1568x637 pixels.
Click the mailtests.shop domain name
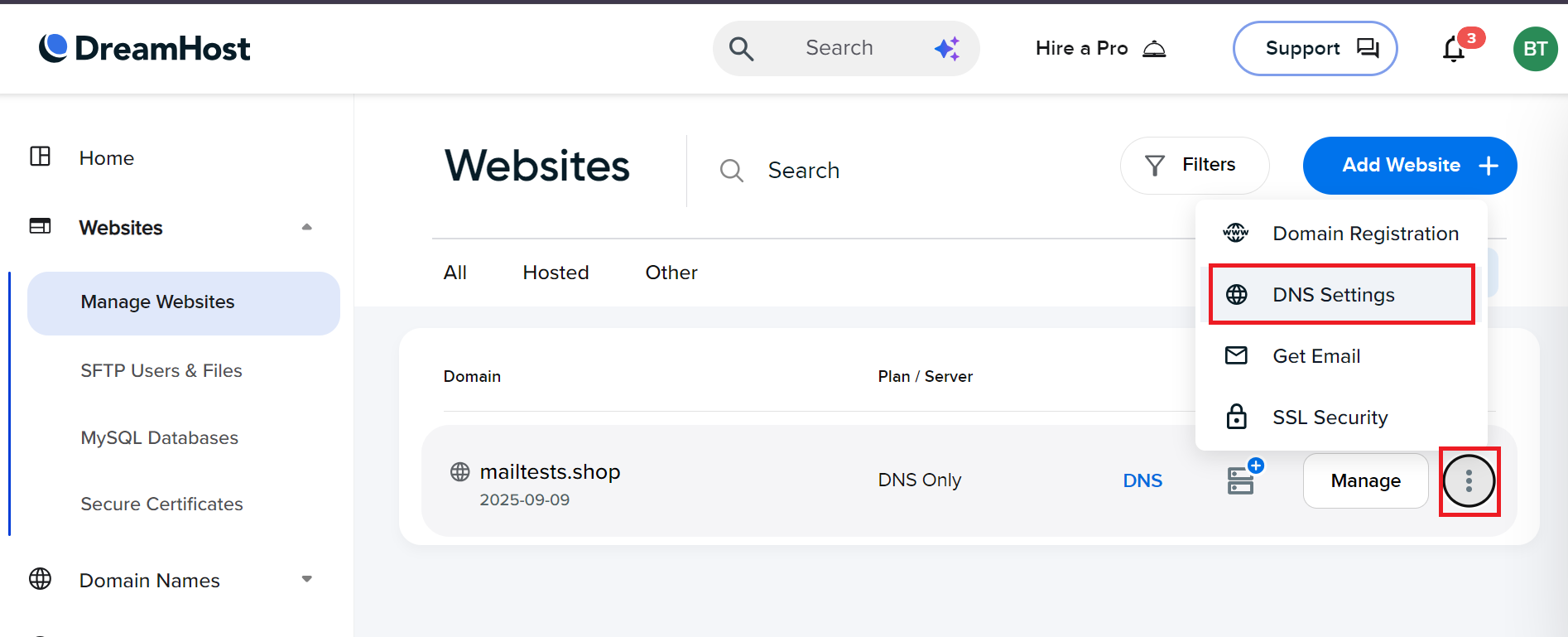tap(550, 471)
